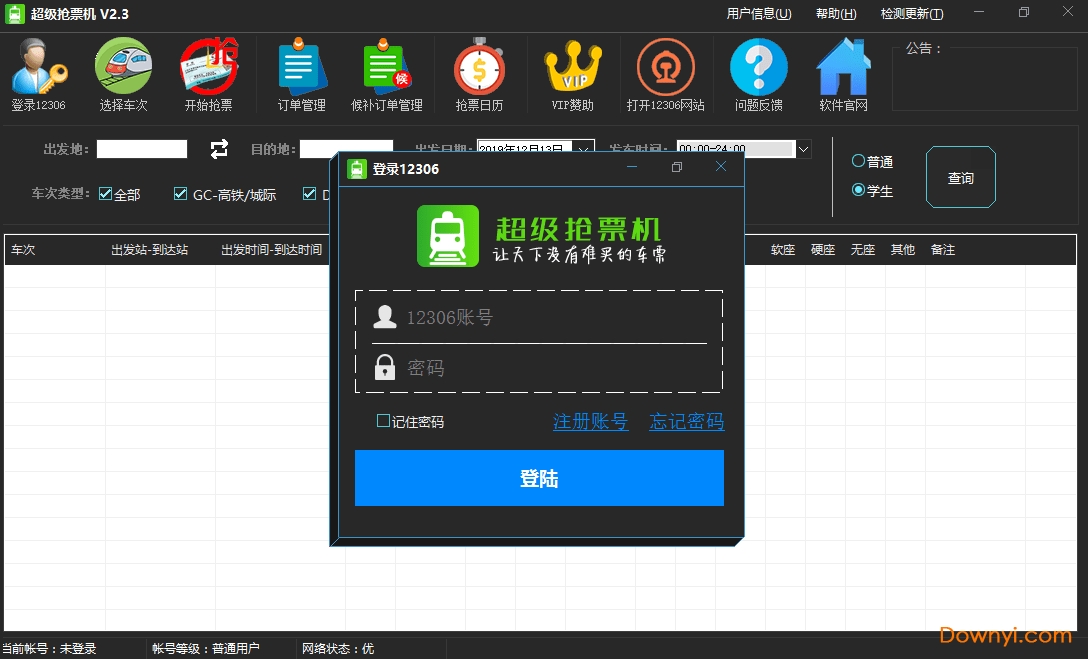1088x659 pixels.
Task: Open 候补订单管理 waitlist order manager
Action: [x=387, y=70]
